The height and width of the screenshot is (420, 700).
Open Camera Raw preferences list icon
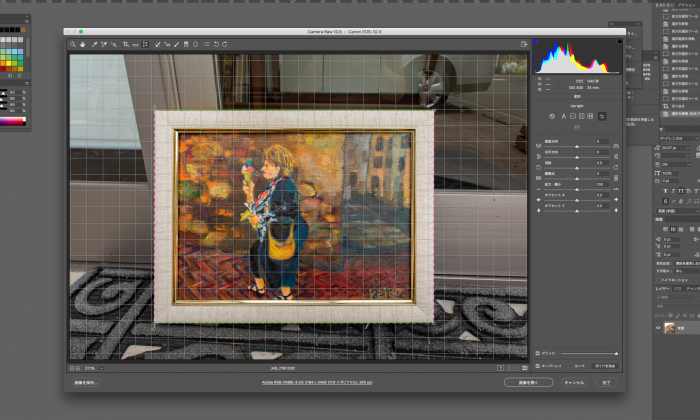(x=207, y=44)
